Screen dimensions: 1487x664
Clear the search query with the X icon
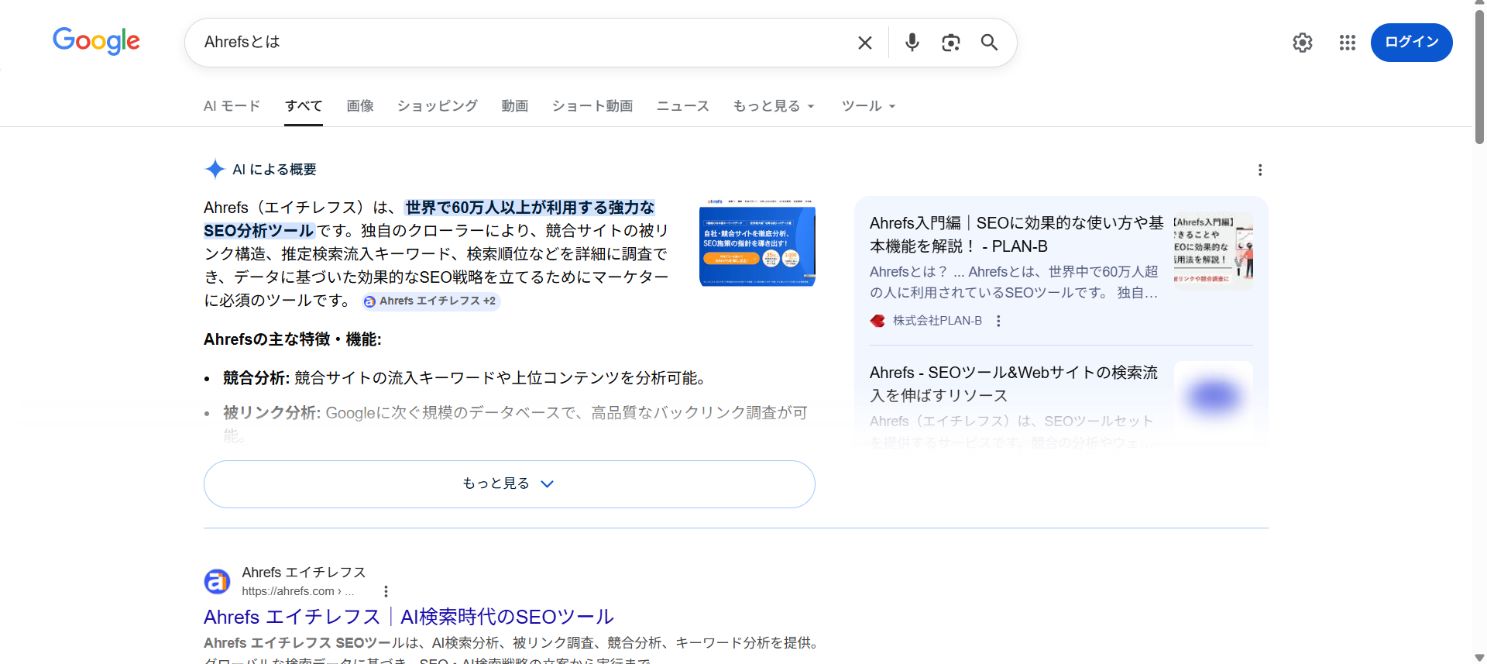864,42
